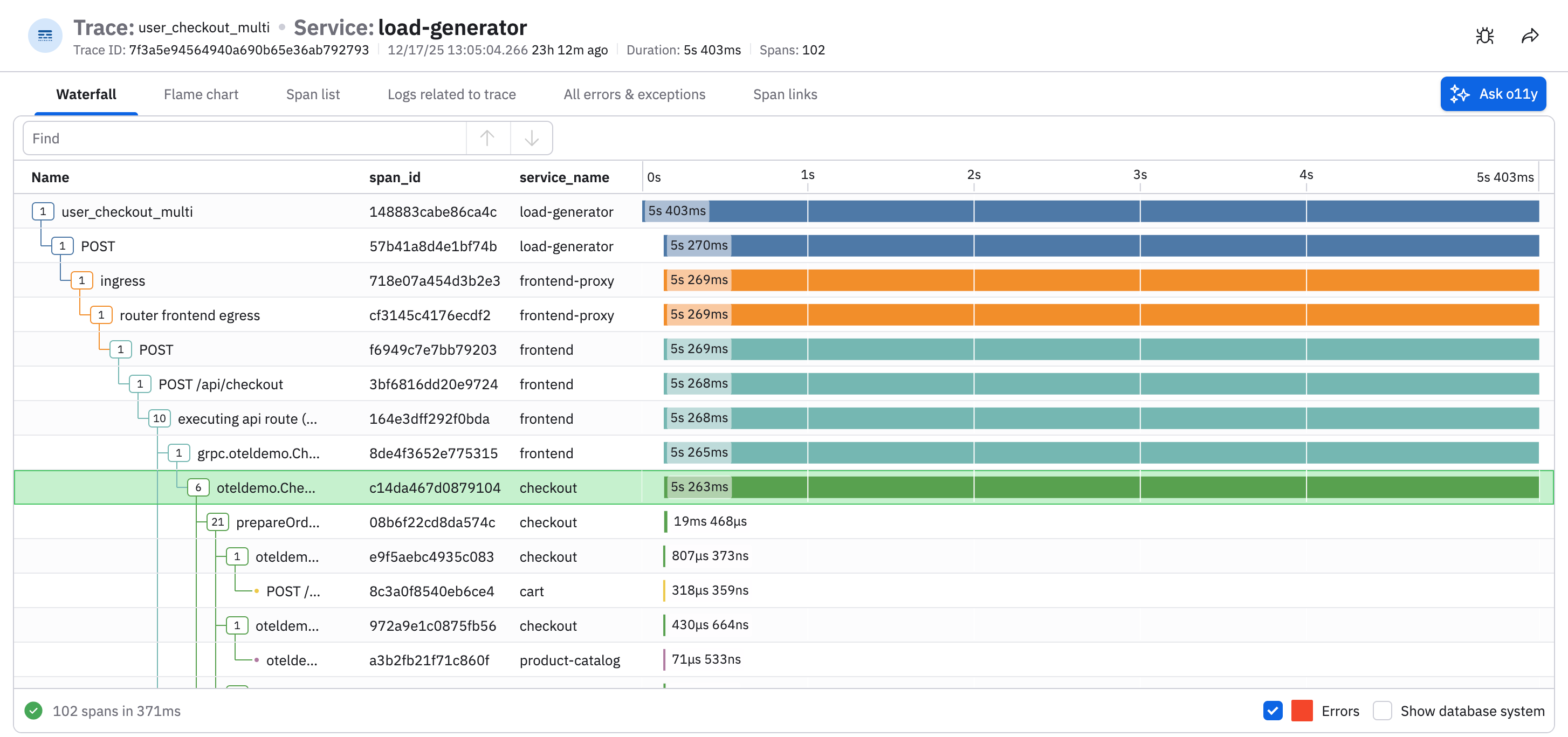Viewport: 1568px width, 737px height.
Task: Enable Show database system checkbox
Action: point(1382,710)
